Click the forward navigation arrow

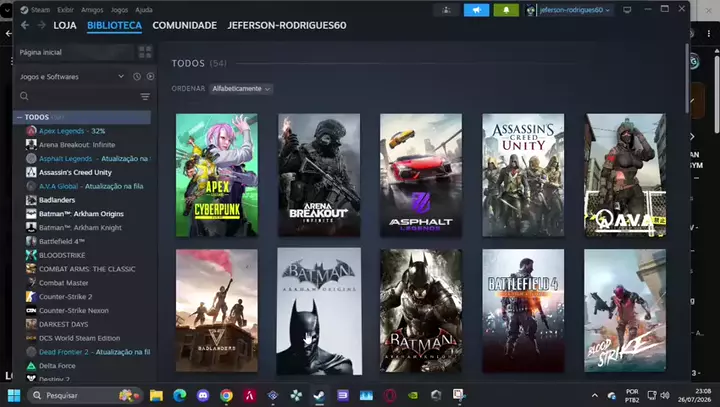tap(41, 25)
